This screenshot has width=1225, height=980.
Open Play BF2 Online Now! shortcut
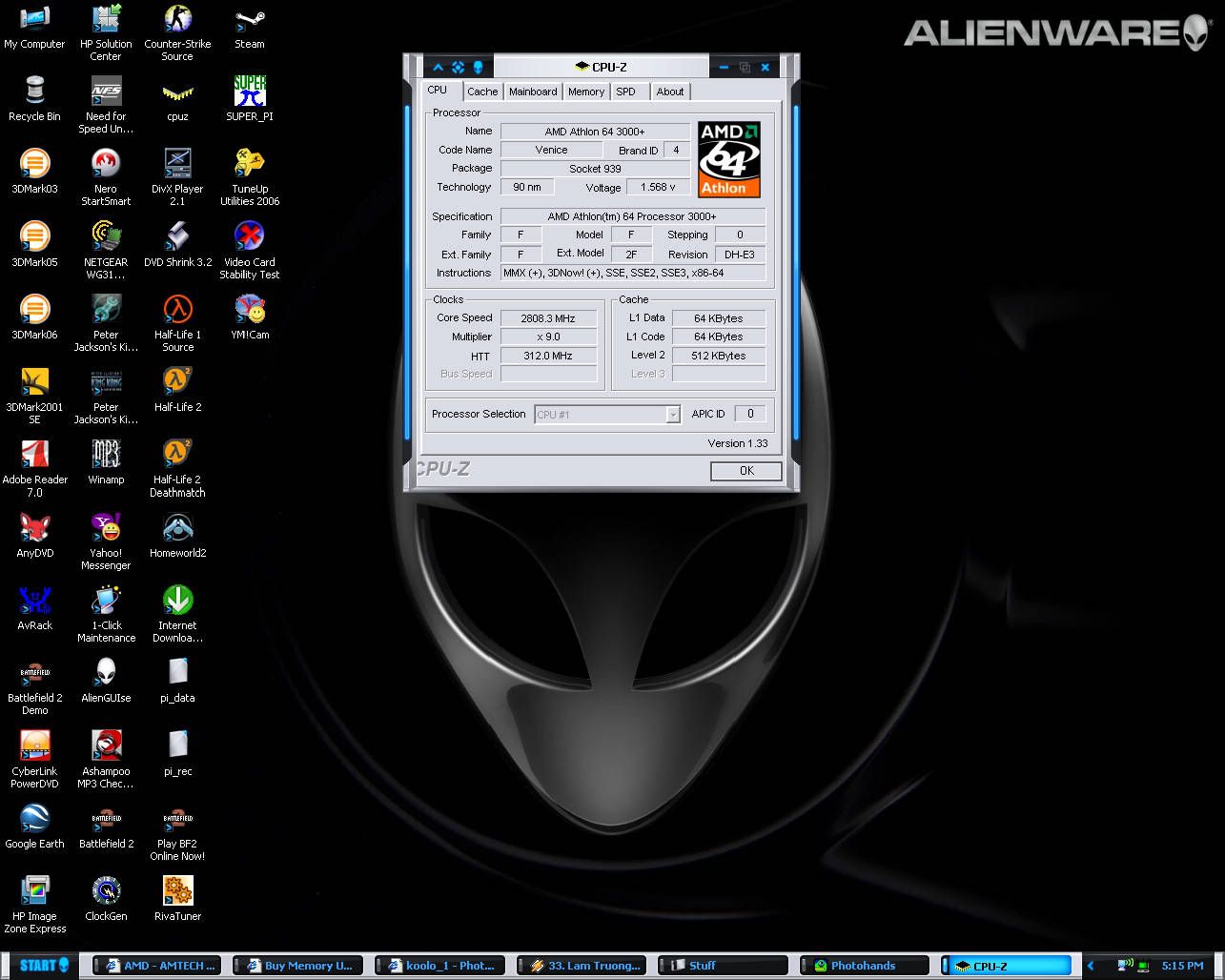coord(177,833)
